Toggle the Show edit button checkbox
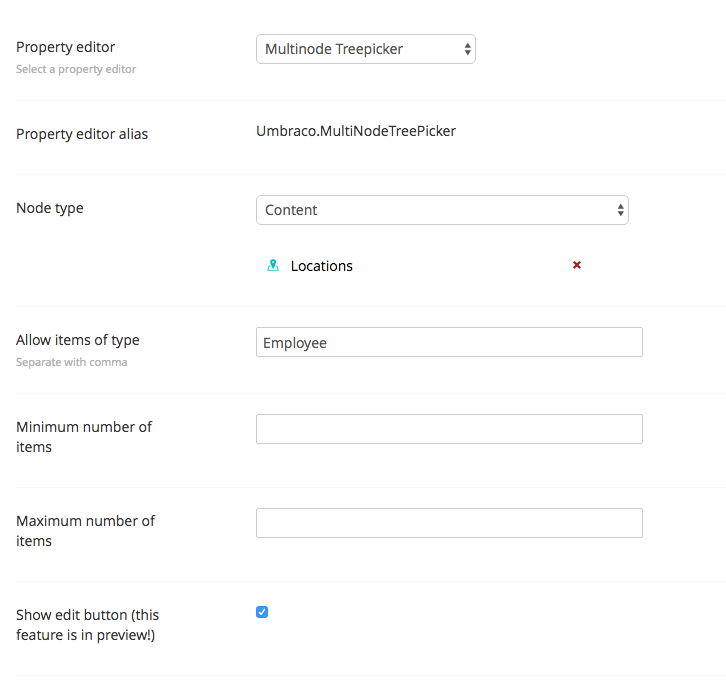Viewport: 726px width, 681px height. [x=262, y=612]
